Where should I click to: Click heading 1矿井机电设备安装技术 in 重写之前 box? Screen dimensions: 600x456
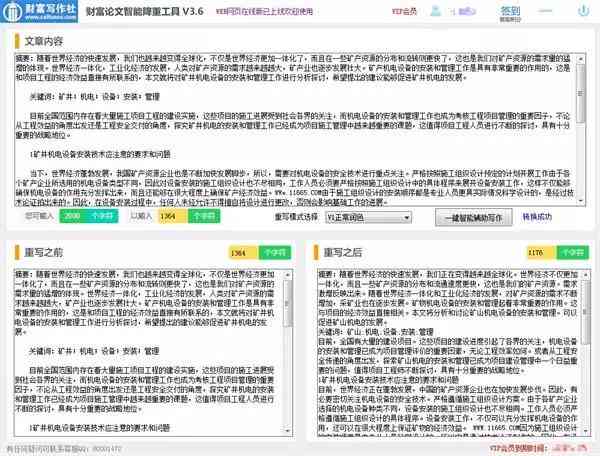(x=99, y=427)
